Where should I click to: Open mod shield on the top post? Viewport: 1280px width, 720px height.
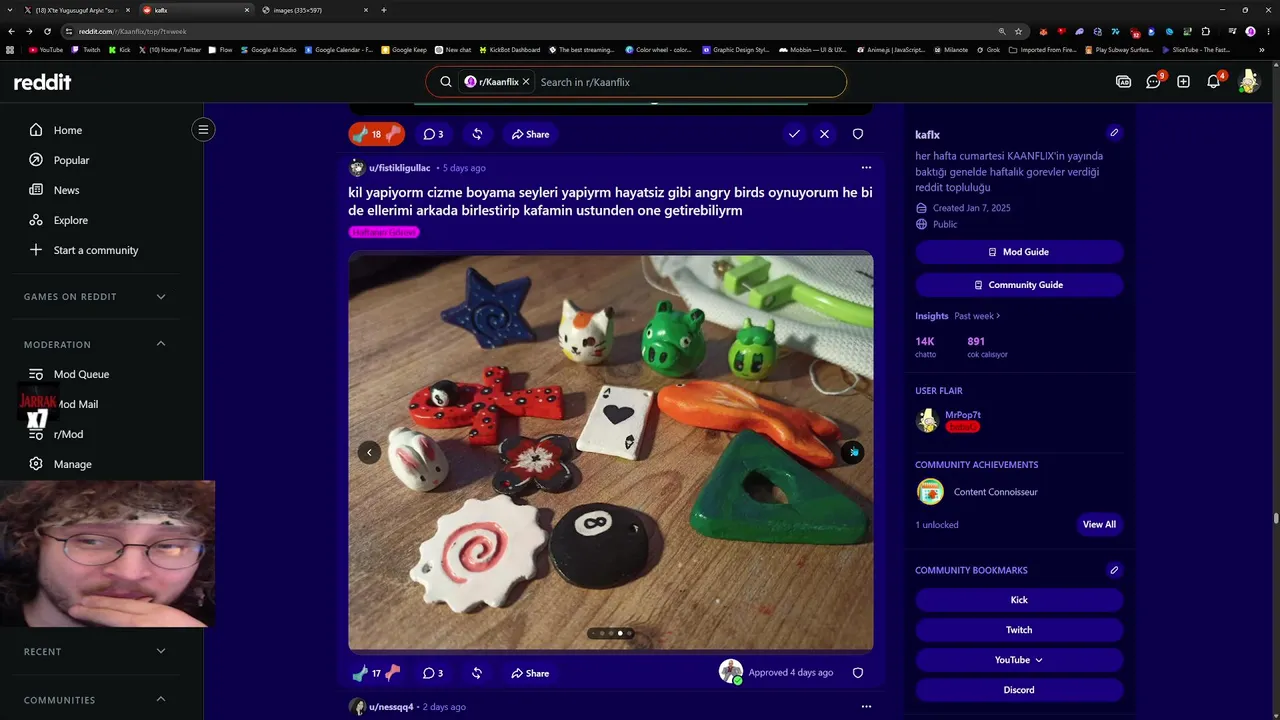[858, 134]
